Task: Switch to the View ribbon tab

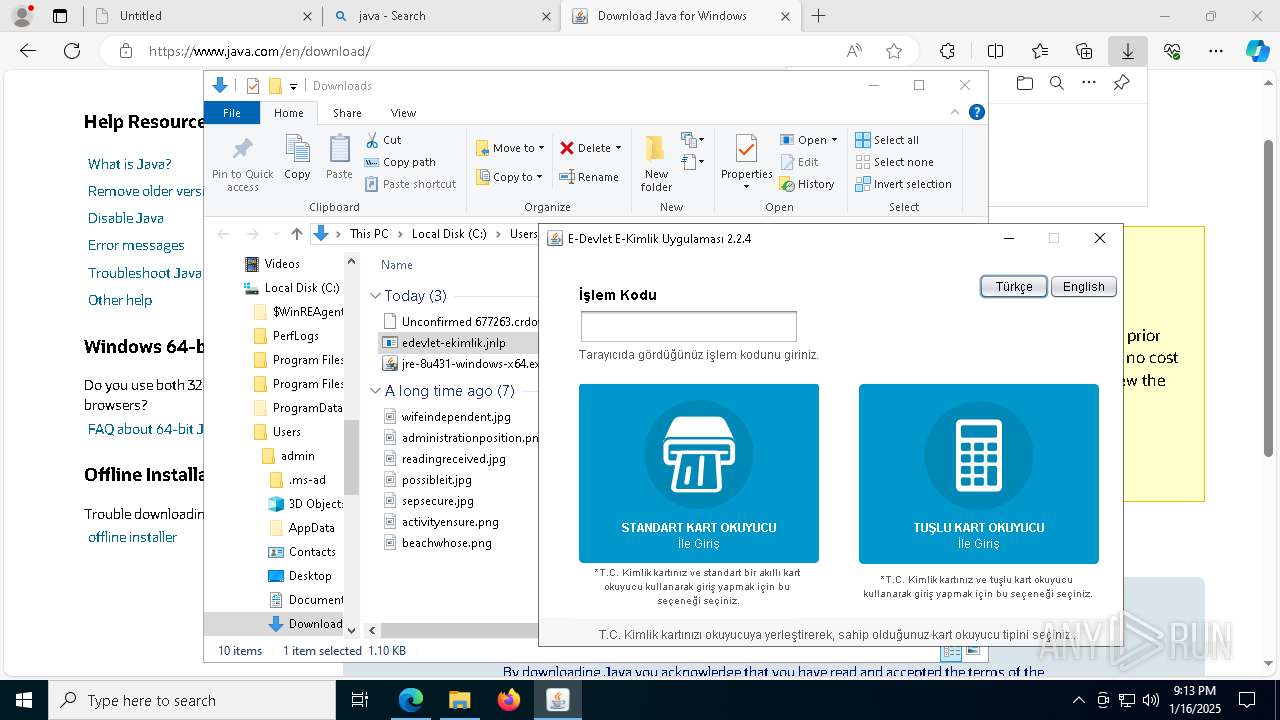Action: 403,113
